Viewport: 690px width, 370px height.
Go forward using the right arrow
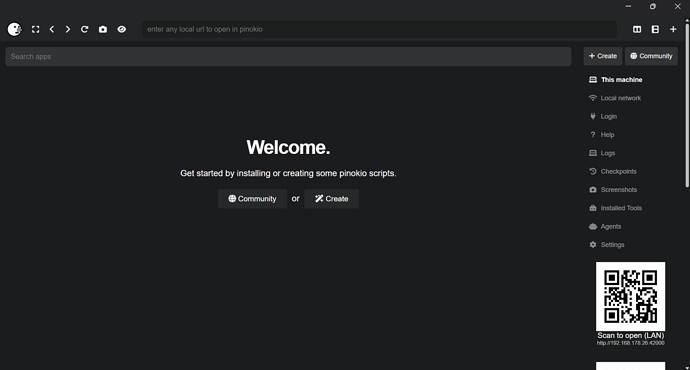(x=68, y=29)
